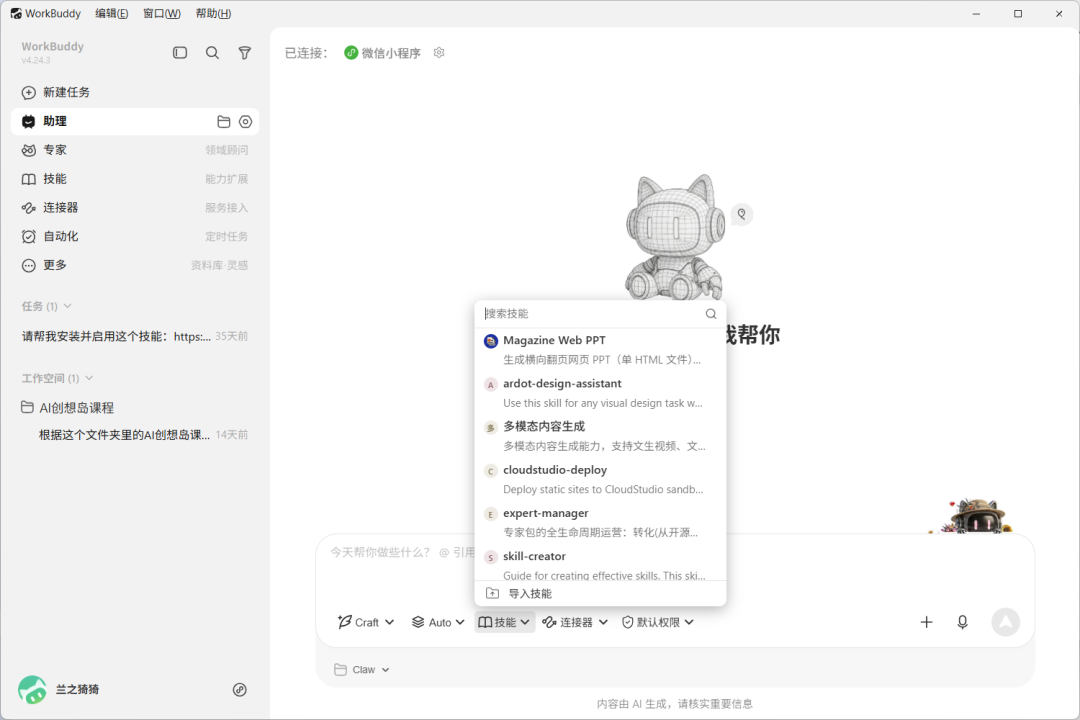Start voice input with microphone icon
The height and width of the screenshot is (720, 1080).
click(x=962, y=622)
